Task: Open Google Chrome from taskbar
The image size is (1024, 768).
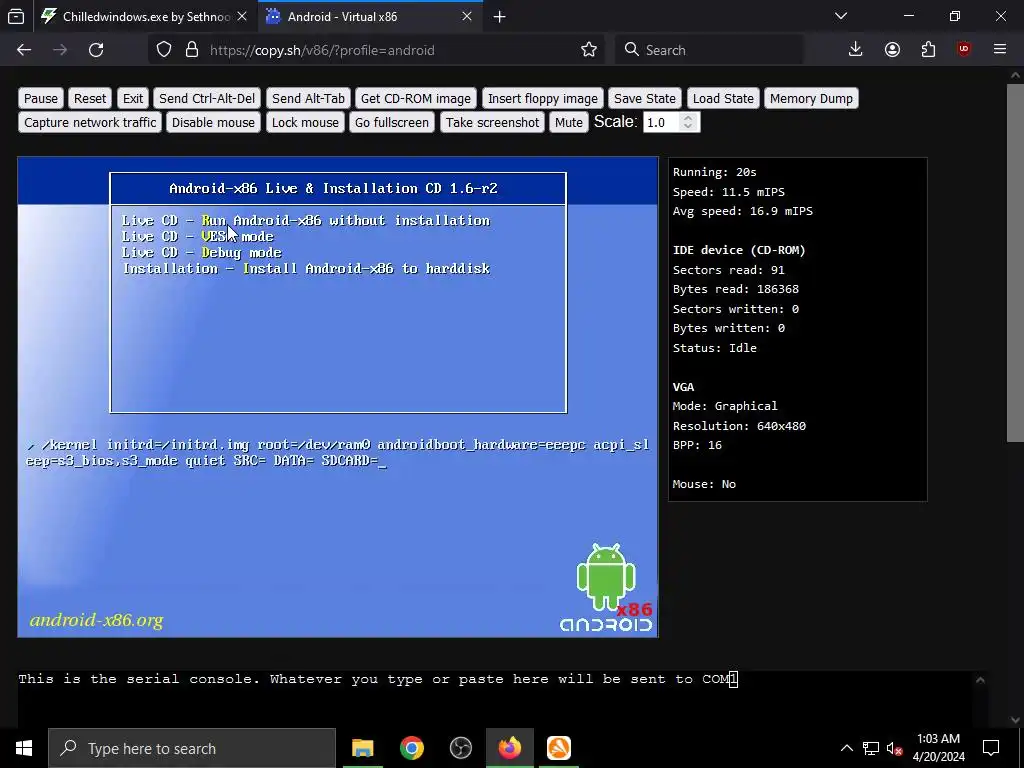Action: click(411, 748)
